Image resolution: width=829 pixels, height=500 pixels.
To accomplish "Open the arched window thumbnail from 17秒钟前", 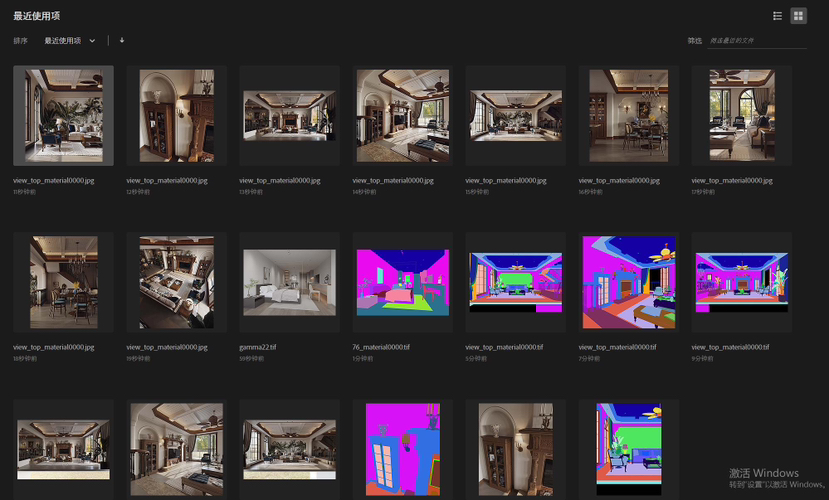I will point(741,115).
